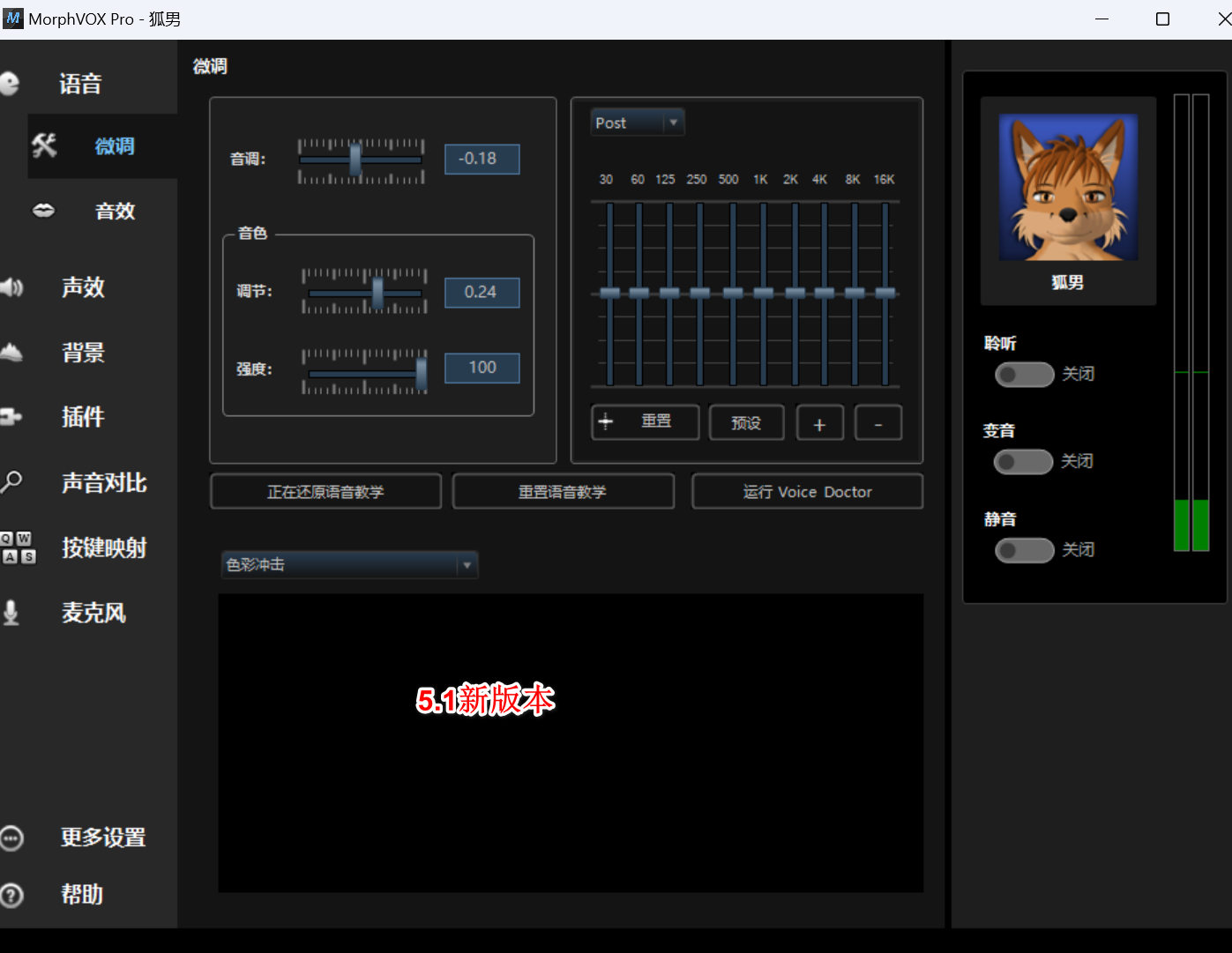
Task: Click the timbre value field showing 0.24
Action: (482, 292)
